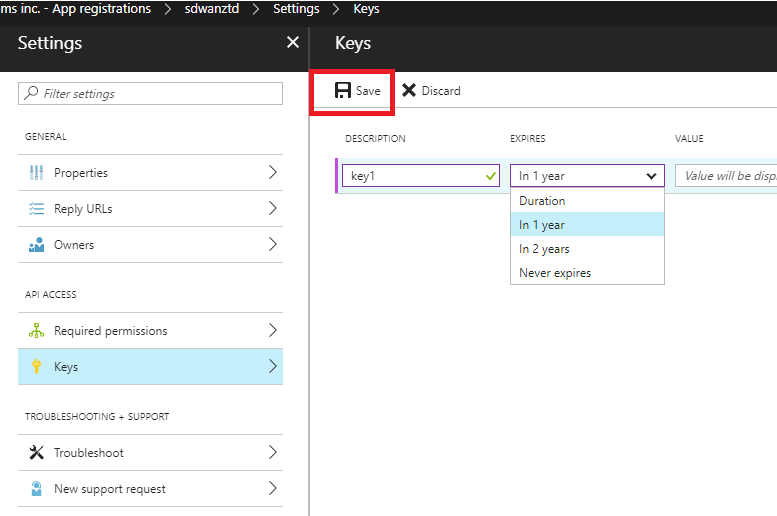
Task: Open the Properties settings item
Action: click(150, 172)
